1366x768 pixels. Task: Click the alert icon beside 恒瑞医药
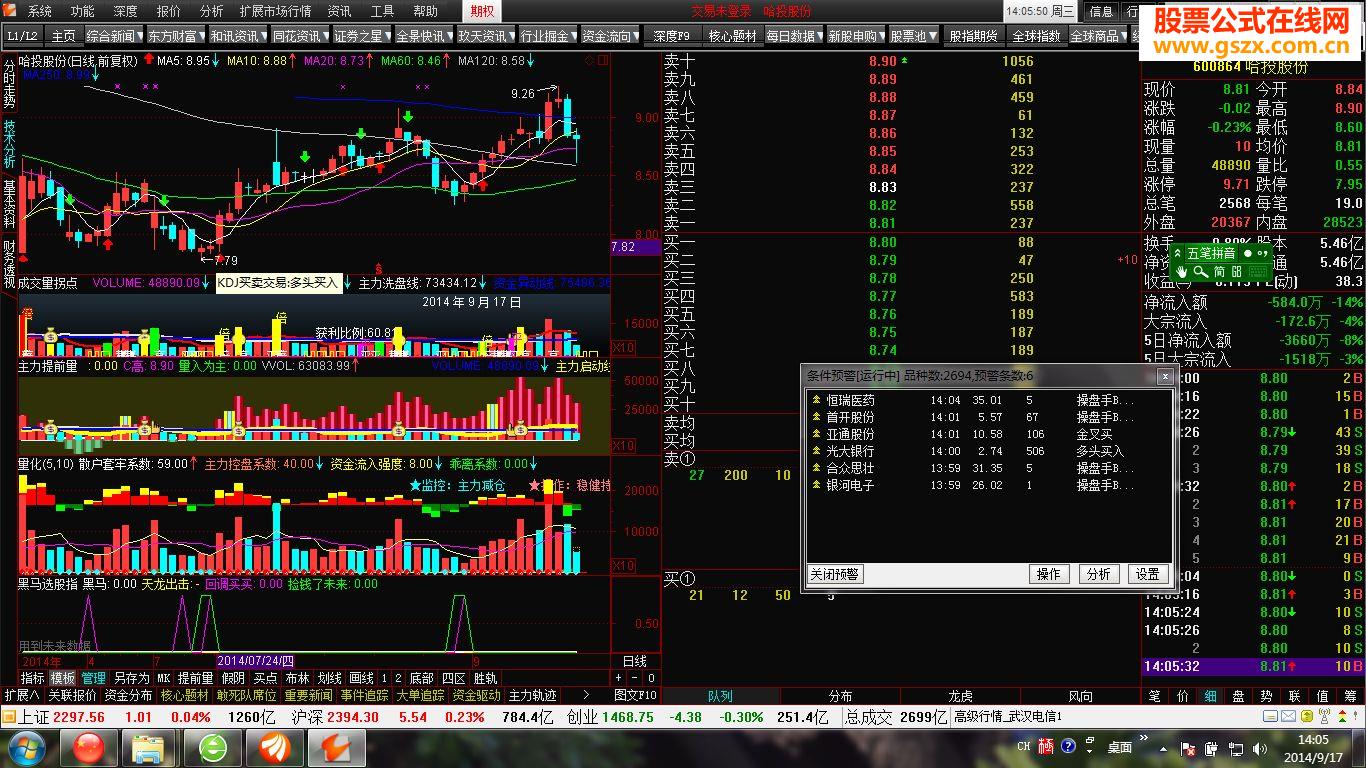(816, 400)
